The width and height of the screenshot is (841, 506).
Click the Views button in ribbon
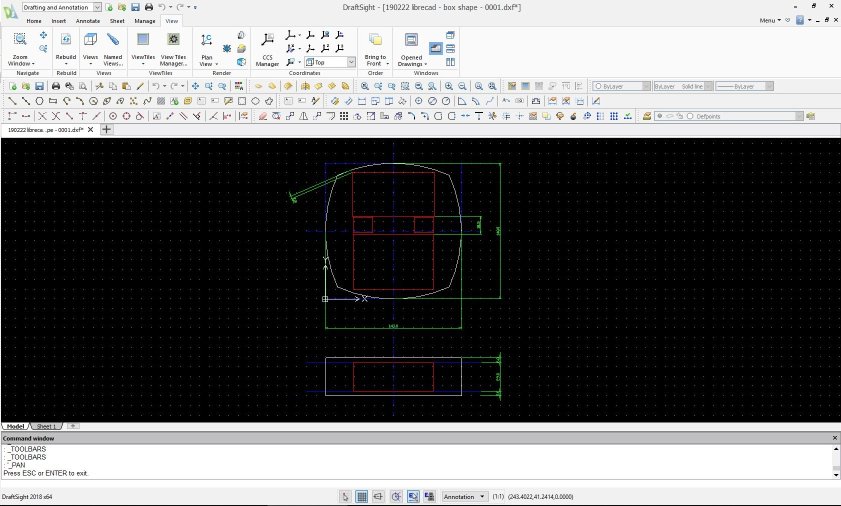tap(90, 48)
